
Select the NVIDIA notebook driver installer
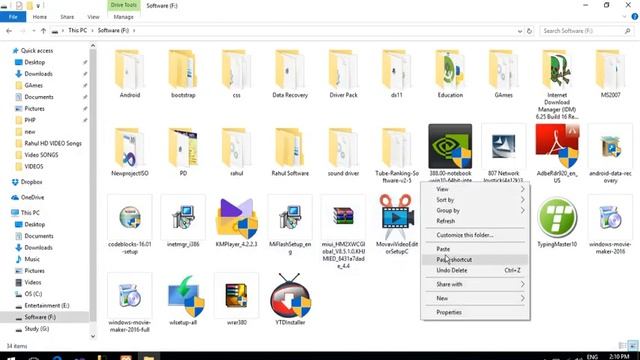pos(450,151)
